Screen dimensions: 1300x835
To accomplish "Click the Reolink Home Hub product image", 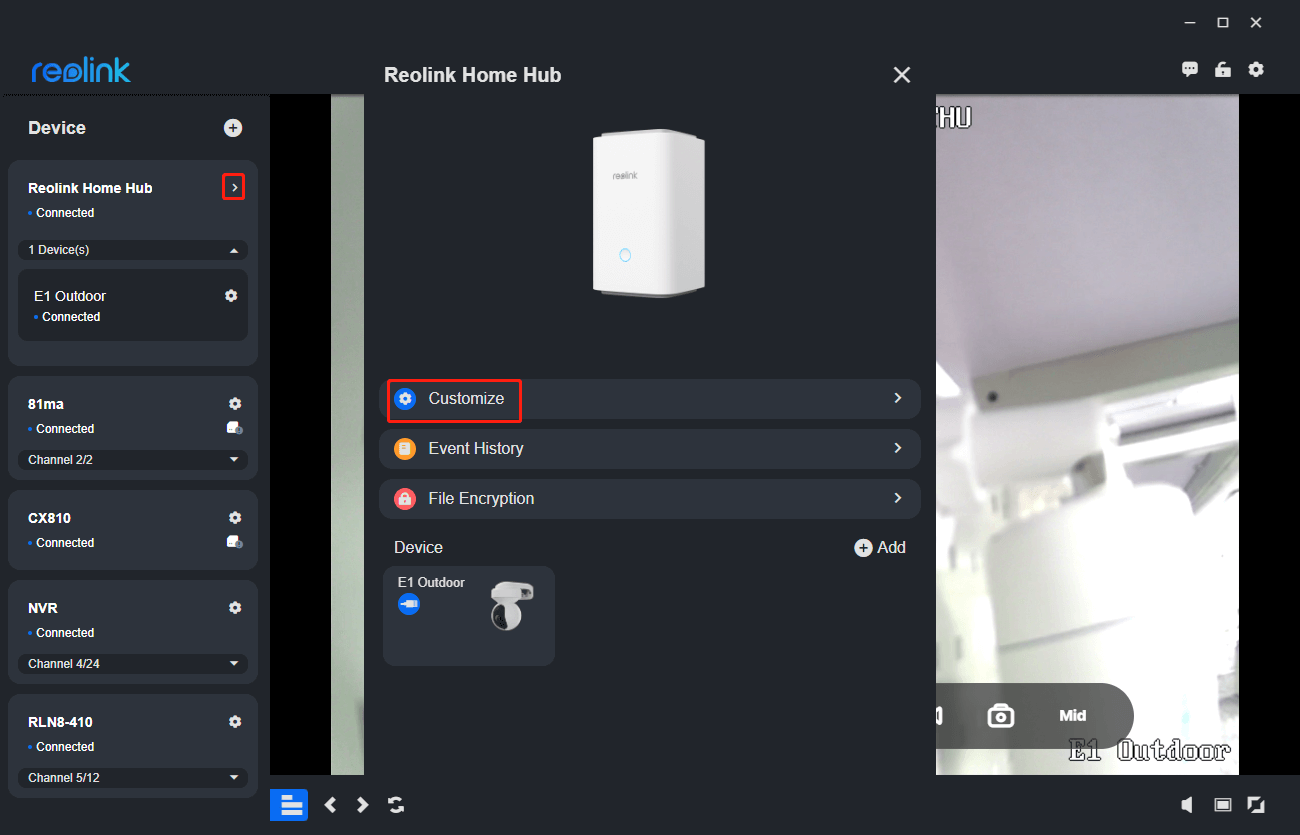I will 649,213.
